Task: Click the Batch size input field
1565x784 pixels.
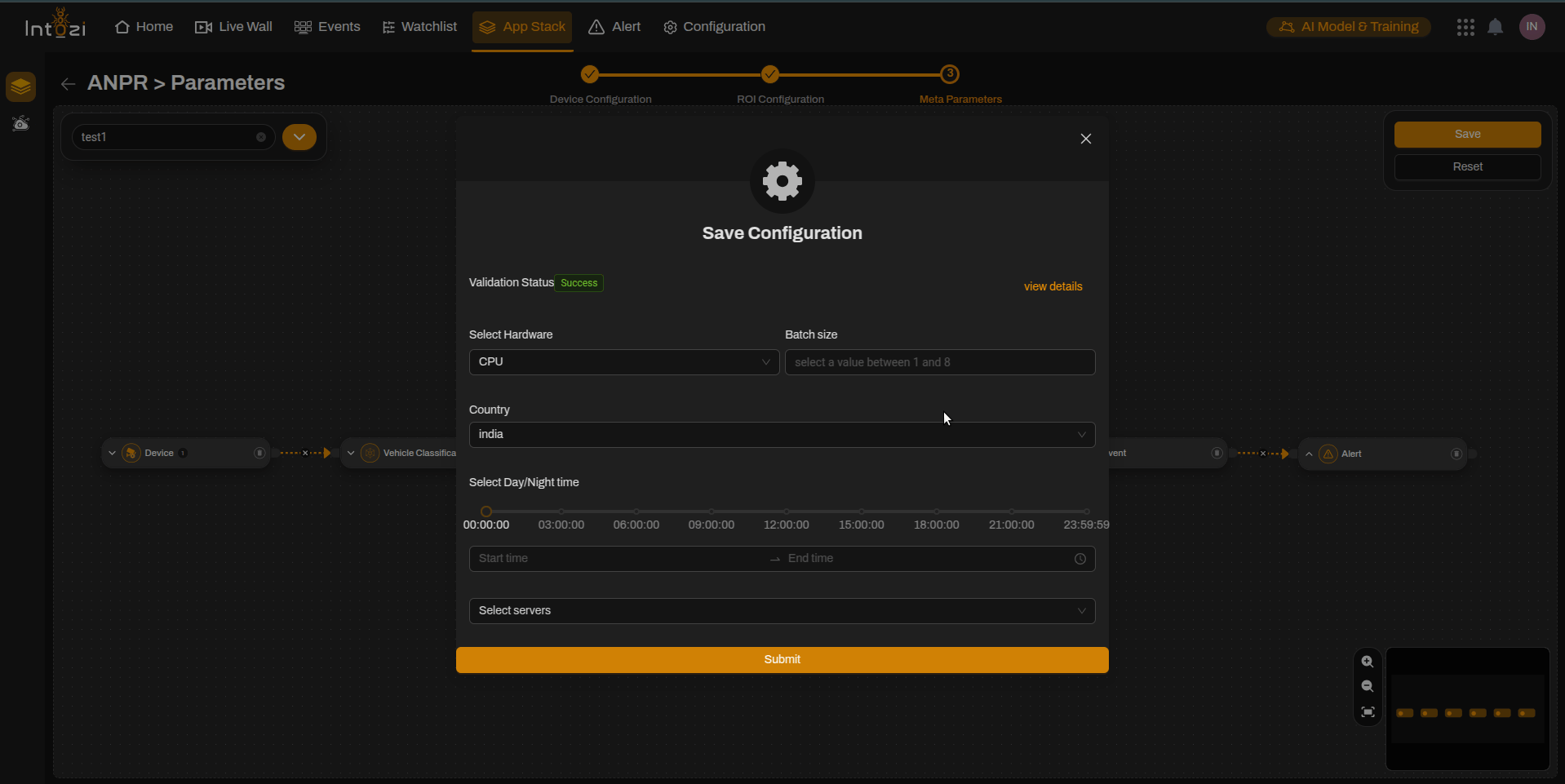Action: pos(939,362)
